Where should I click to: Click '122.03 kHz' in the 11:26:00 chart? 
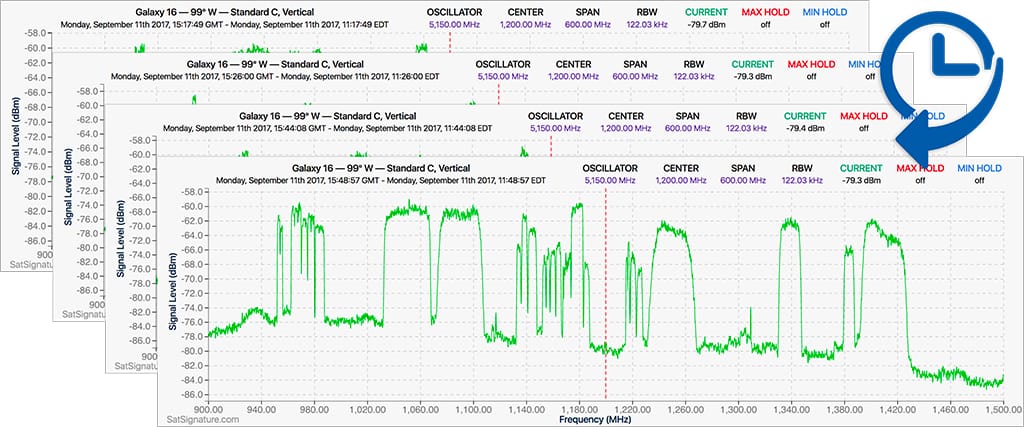point(694,76)
